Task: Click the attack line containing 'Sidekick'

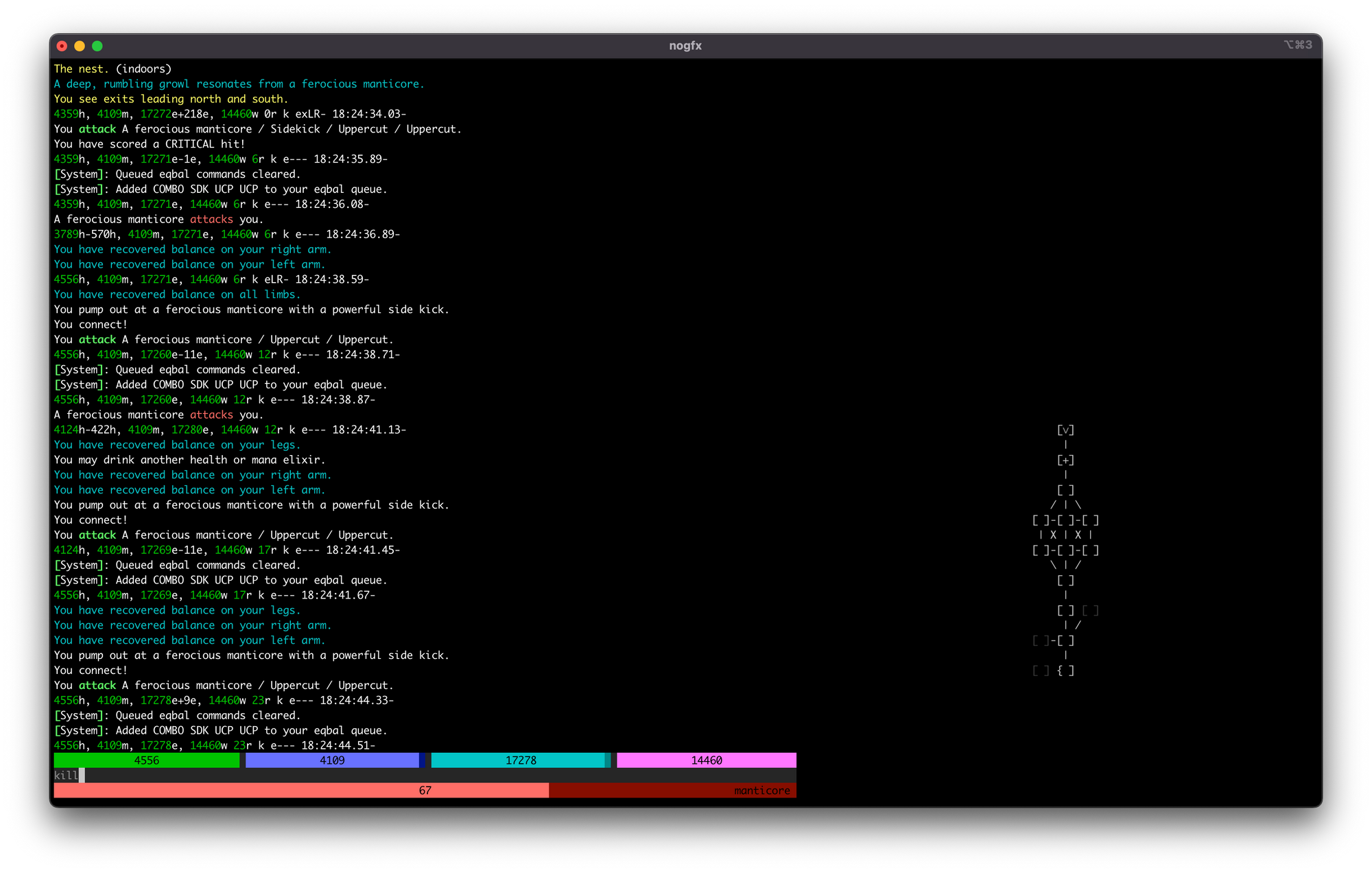Action: 258,129
